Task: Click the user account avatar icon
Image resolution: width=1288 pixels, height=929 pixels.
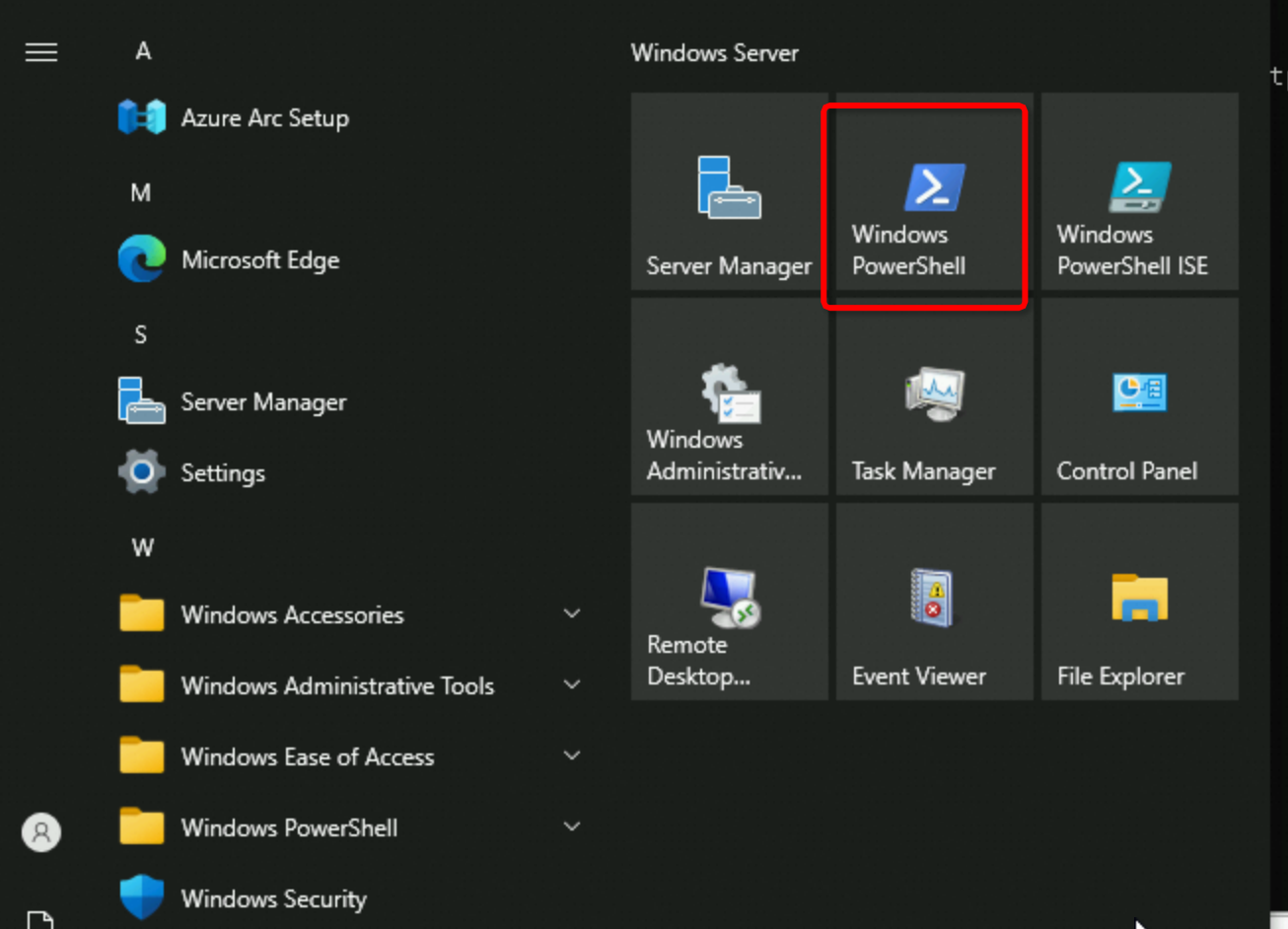Action: 41,832
